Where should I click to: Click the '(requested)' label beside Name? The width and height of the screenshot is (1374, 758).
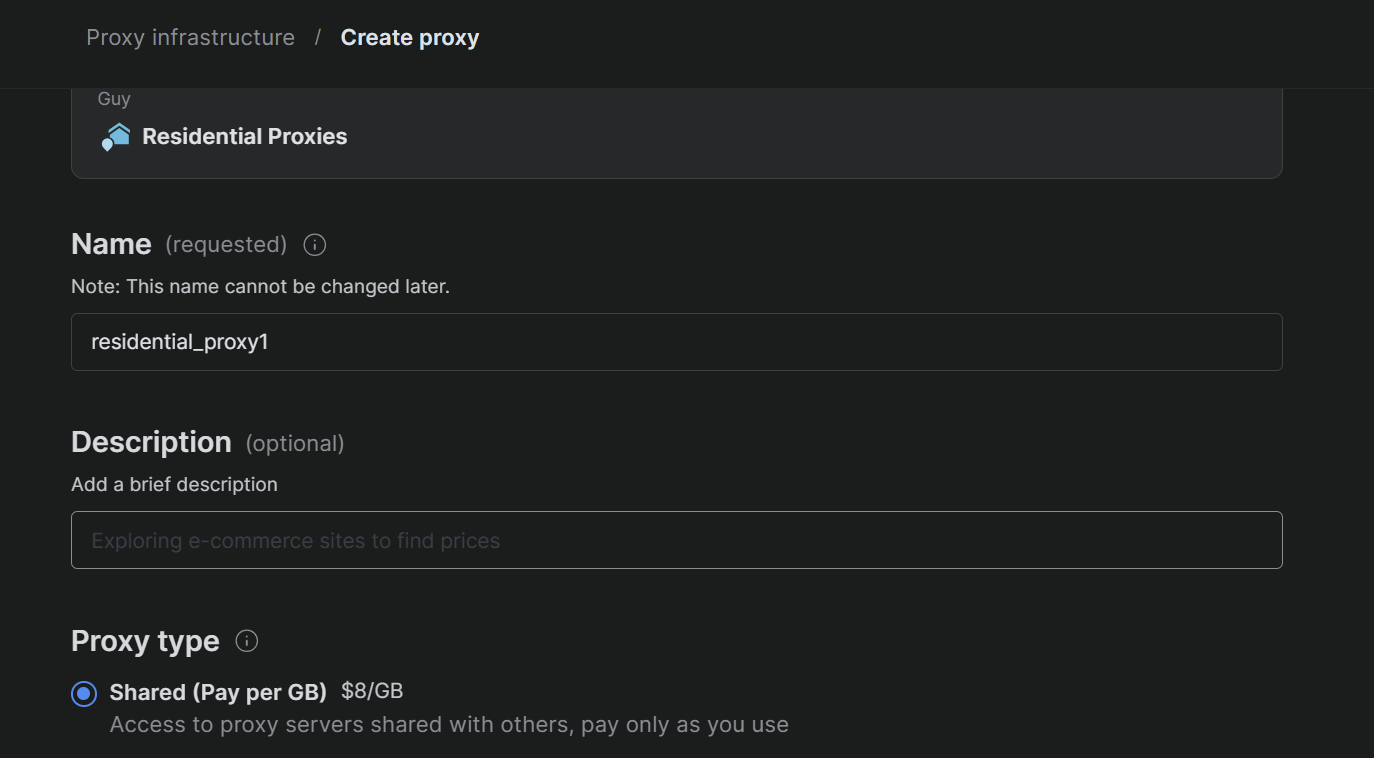pos(226,245)
